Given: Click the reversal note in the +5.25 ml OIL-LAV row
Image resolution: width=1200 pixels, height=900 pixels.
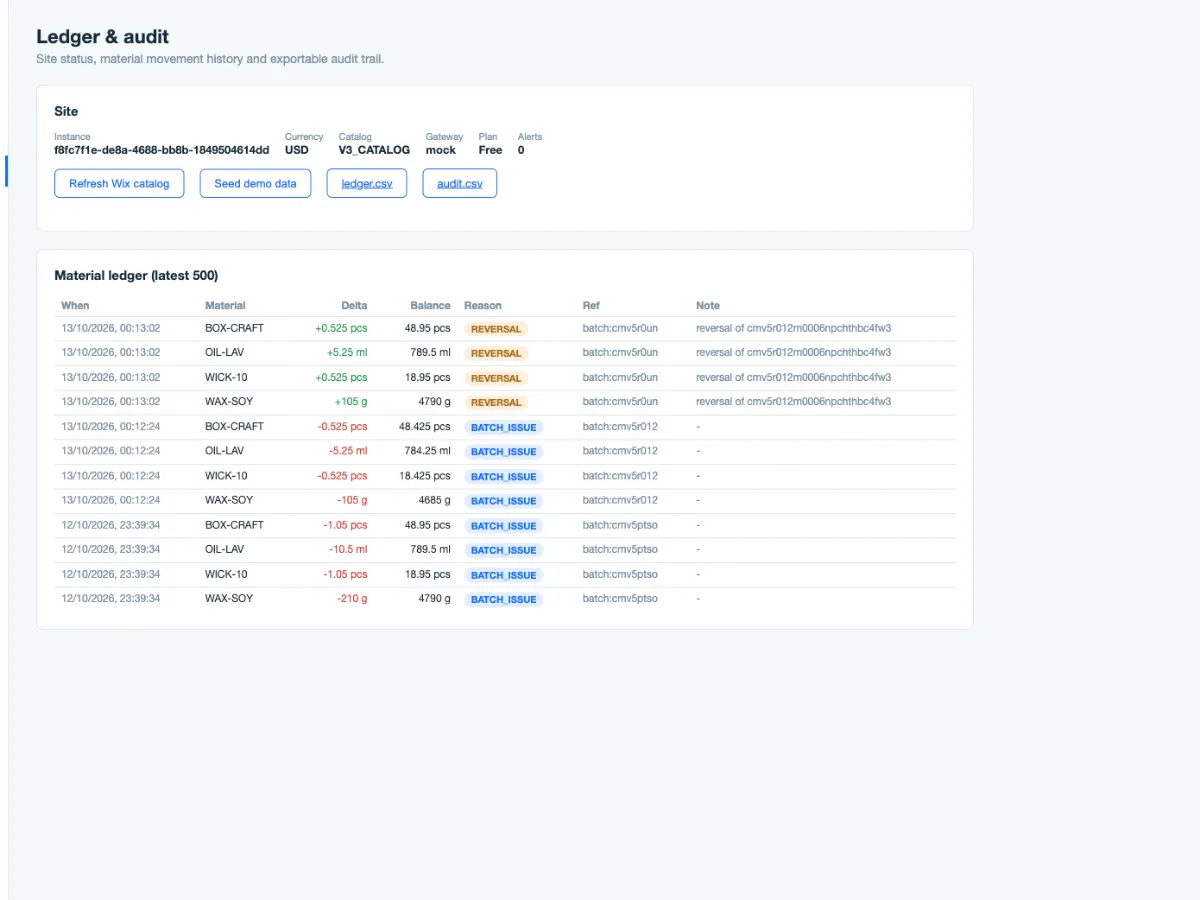Looking at the screenshot, I should [x=793, y=352].
